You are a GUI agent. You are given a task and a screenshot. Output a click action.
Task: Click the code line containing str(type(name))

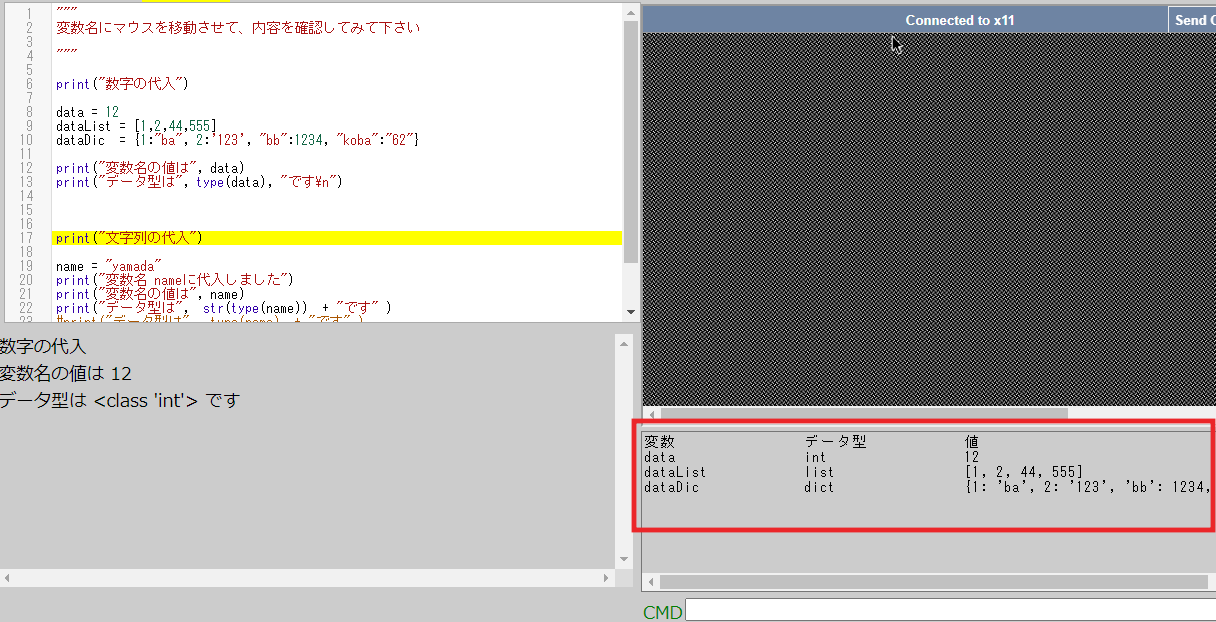coord(224,308)
